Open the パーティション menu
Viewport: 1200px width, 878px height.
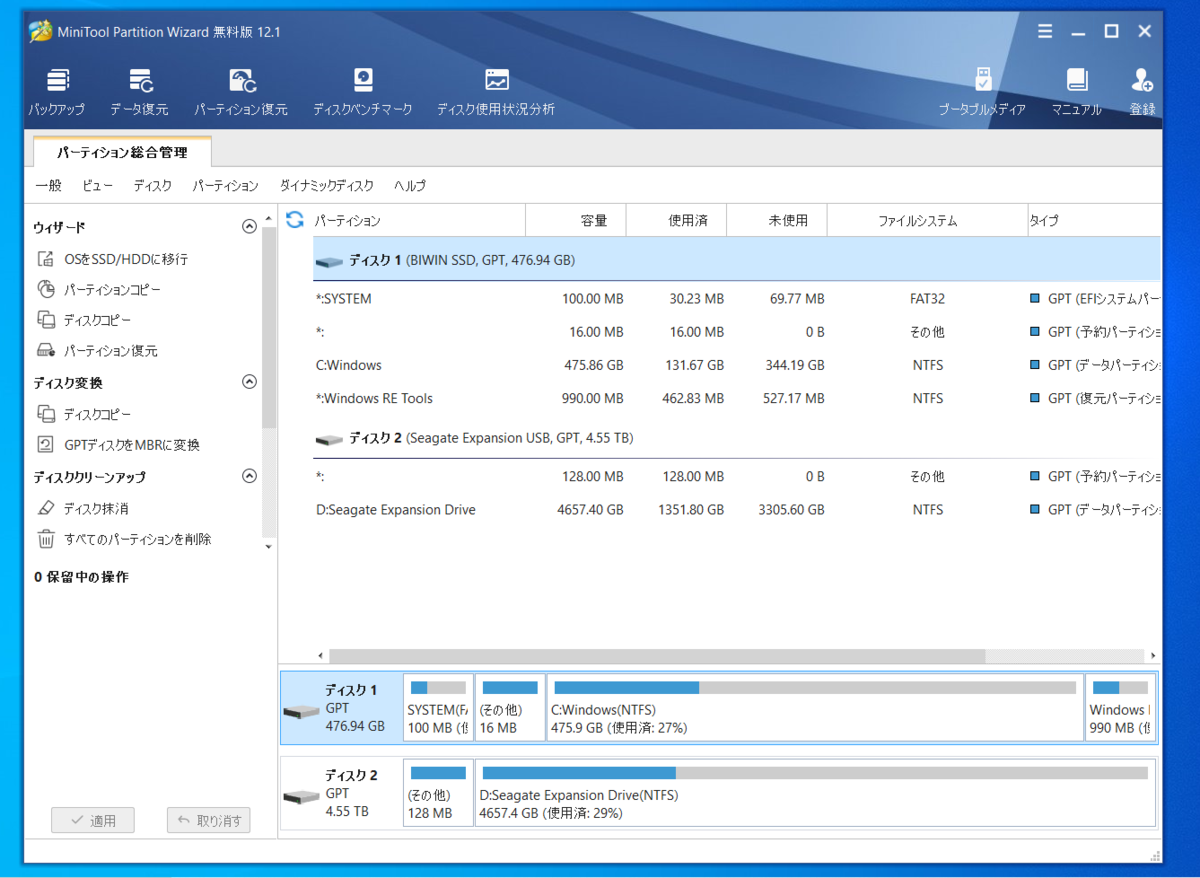pos(225,186)
